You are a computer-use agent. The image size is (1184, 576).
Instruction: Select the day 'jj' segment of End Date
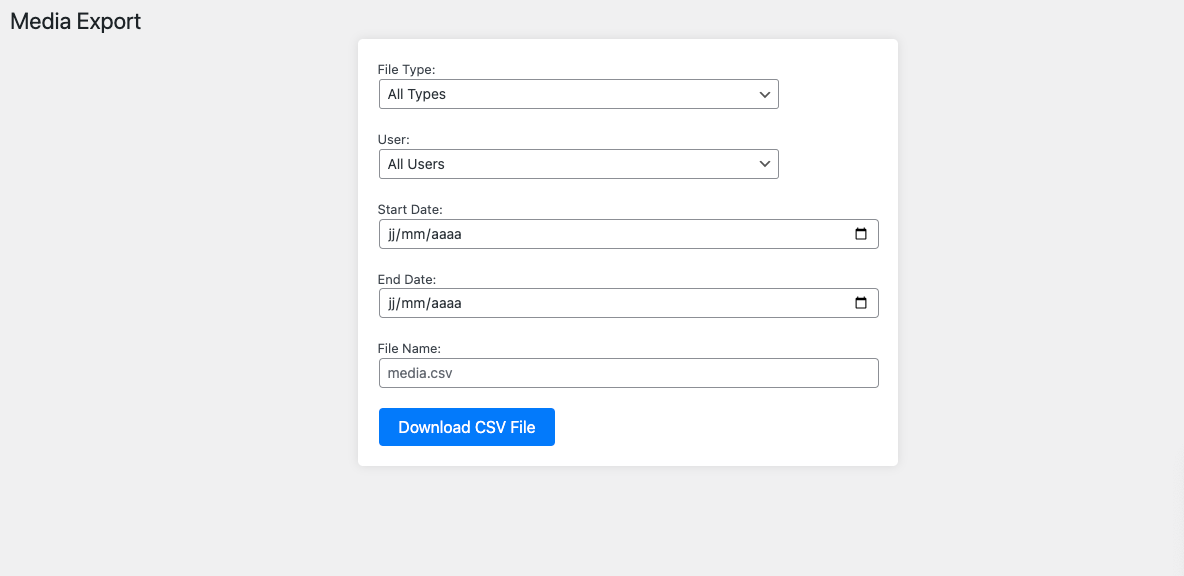(x=393, y=303)
